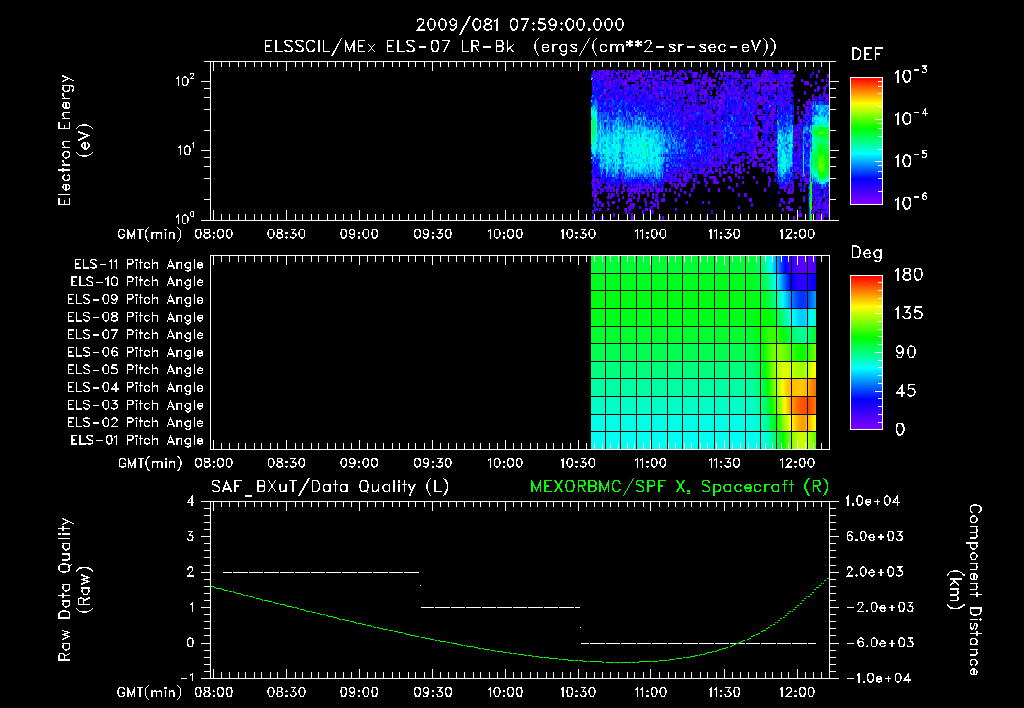Click the Deg colorbar label
Screen dimensions: 1024x708
click(x=866, y=253)
